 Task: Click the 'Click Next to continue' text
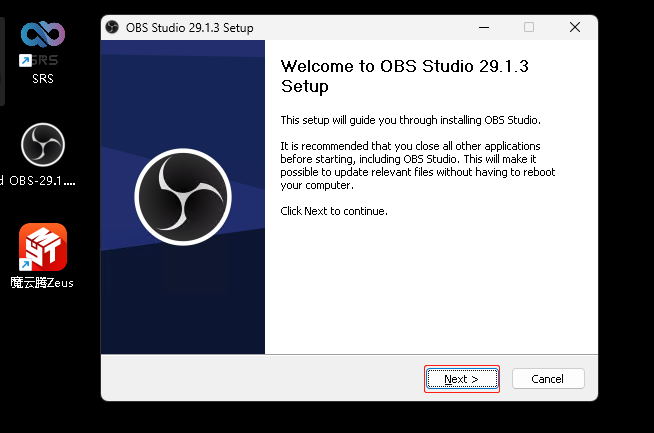(334, 211)
